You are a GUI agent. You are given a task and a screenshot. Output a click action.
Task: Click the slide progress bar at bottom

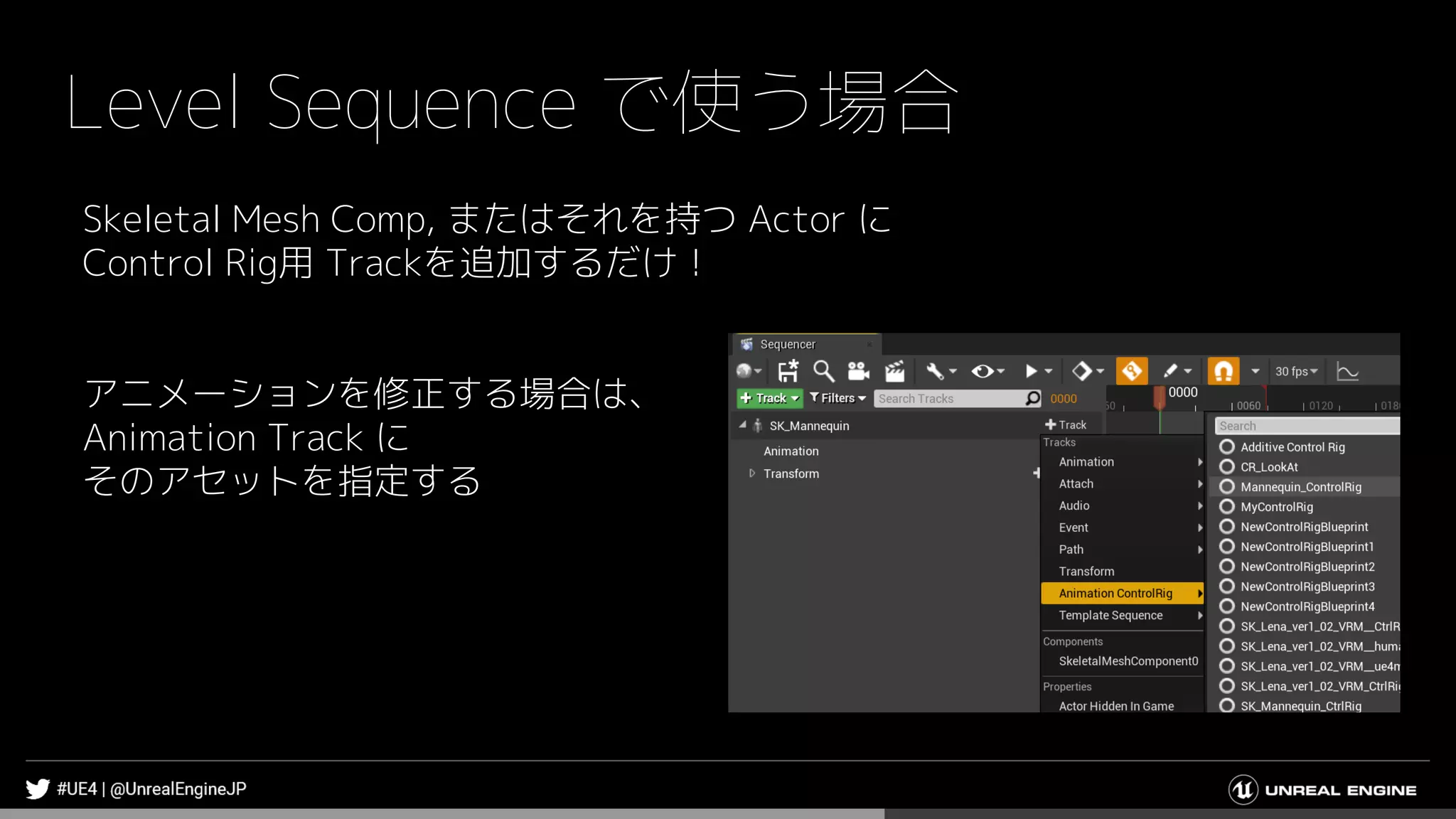click(x=728, y=813)
